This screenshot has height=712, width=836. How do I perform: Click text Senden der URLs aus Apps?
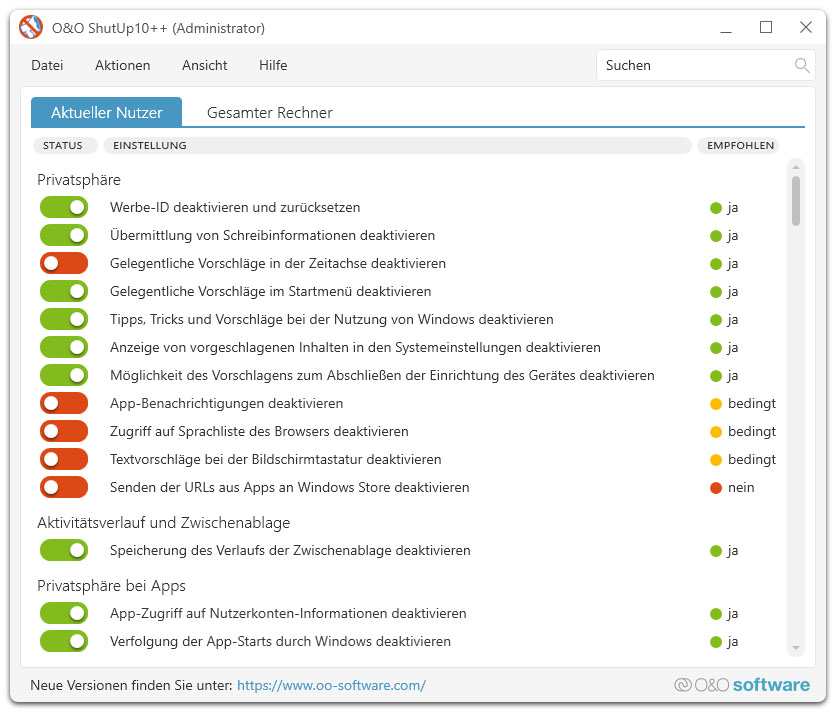(290, 487)
